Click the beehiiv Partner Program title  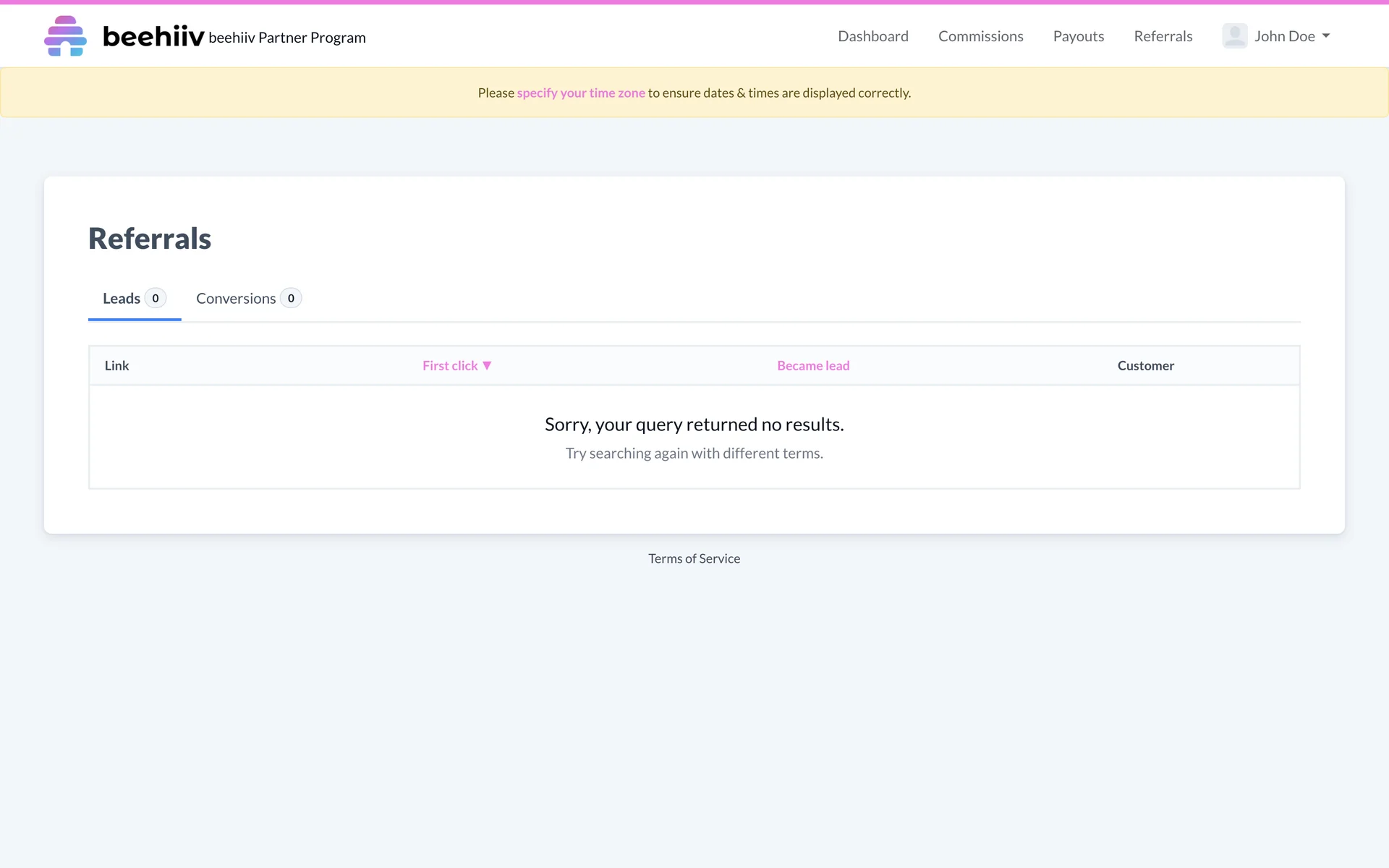tap(287, 38)
